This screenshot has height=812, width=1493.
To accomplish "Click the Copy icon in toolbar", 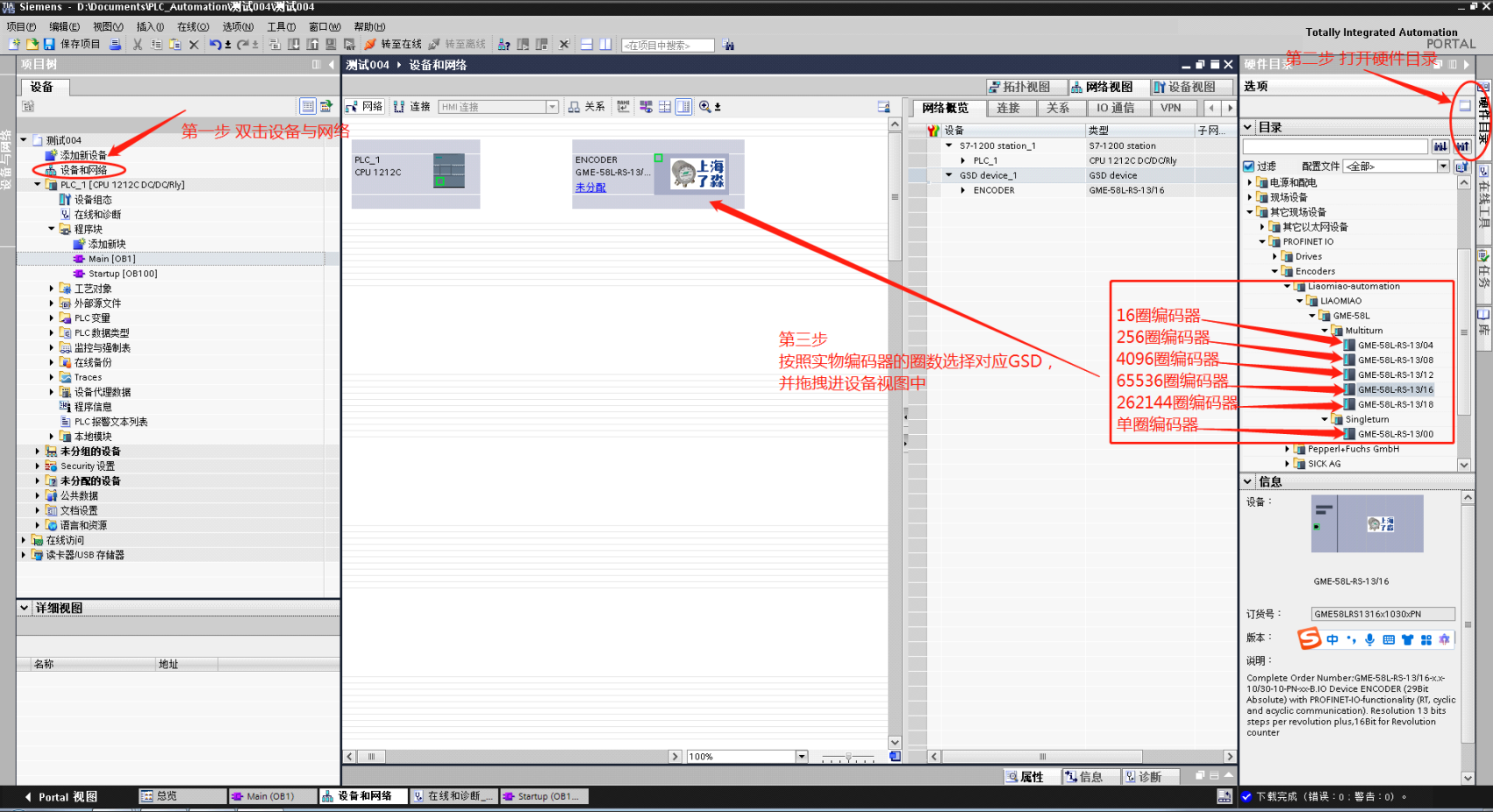I will coord(156,44).
